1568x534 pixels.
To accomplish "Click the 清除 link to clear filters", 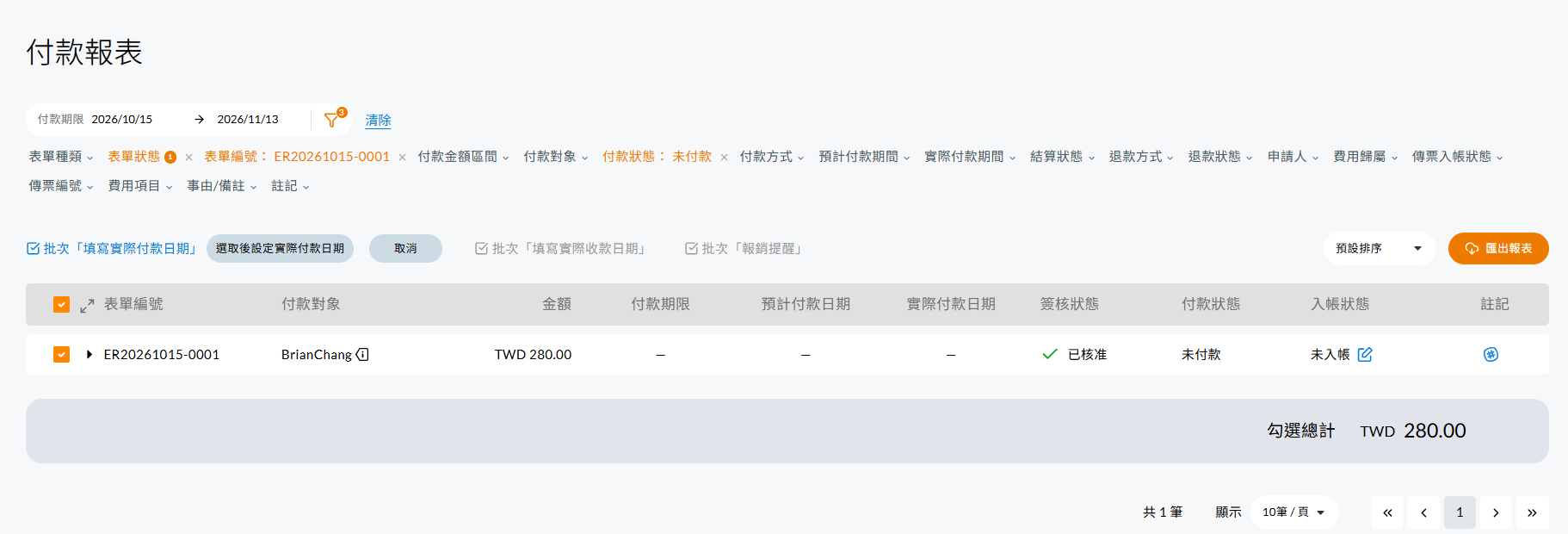I will [x=378, y=121].
